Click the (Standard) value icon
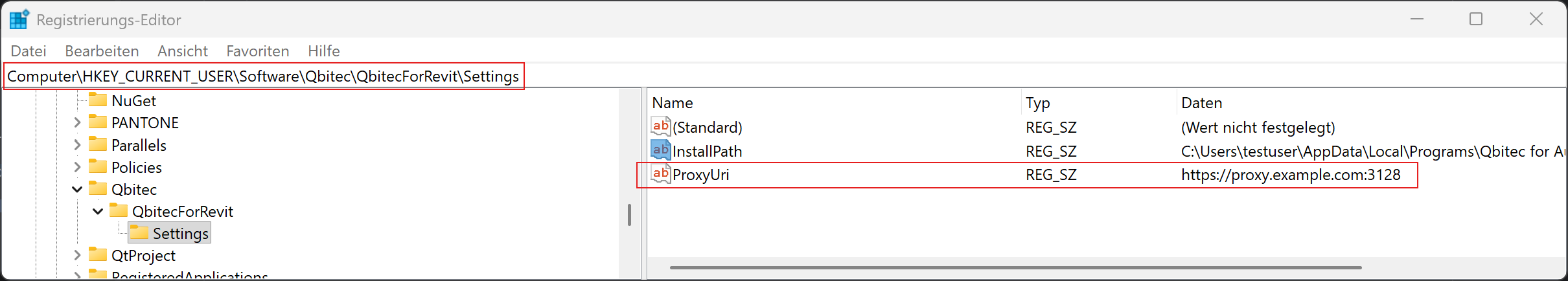 pos(660,127)
